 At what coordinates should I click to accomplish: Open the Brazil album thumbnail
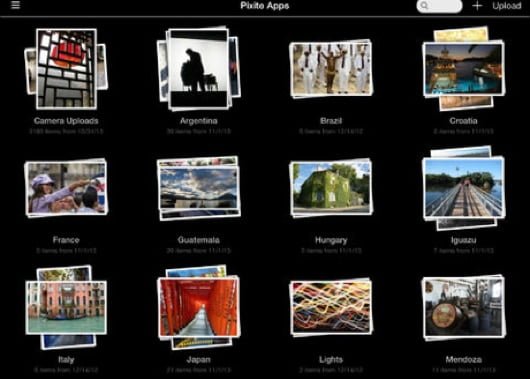[331, 69]
